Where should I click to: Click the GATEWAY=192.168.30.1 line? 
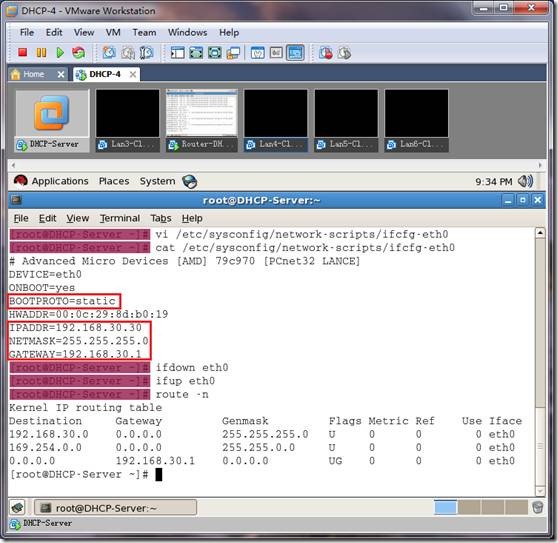click(x=75, y=354)
